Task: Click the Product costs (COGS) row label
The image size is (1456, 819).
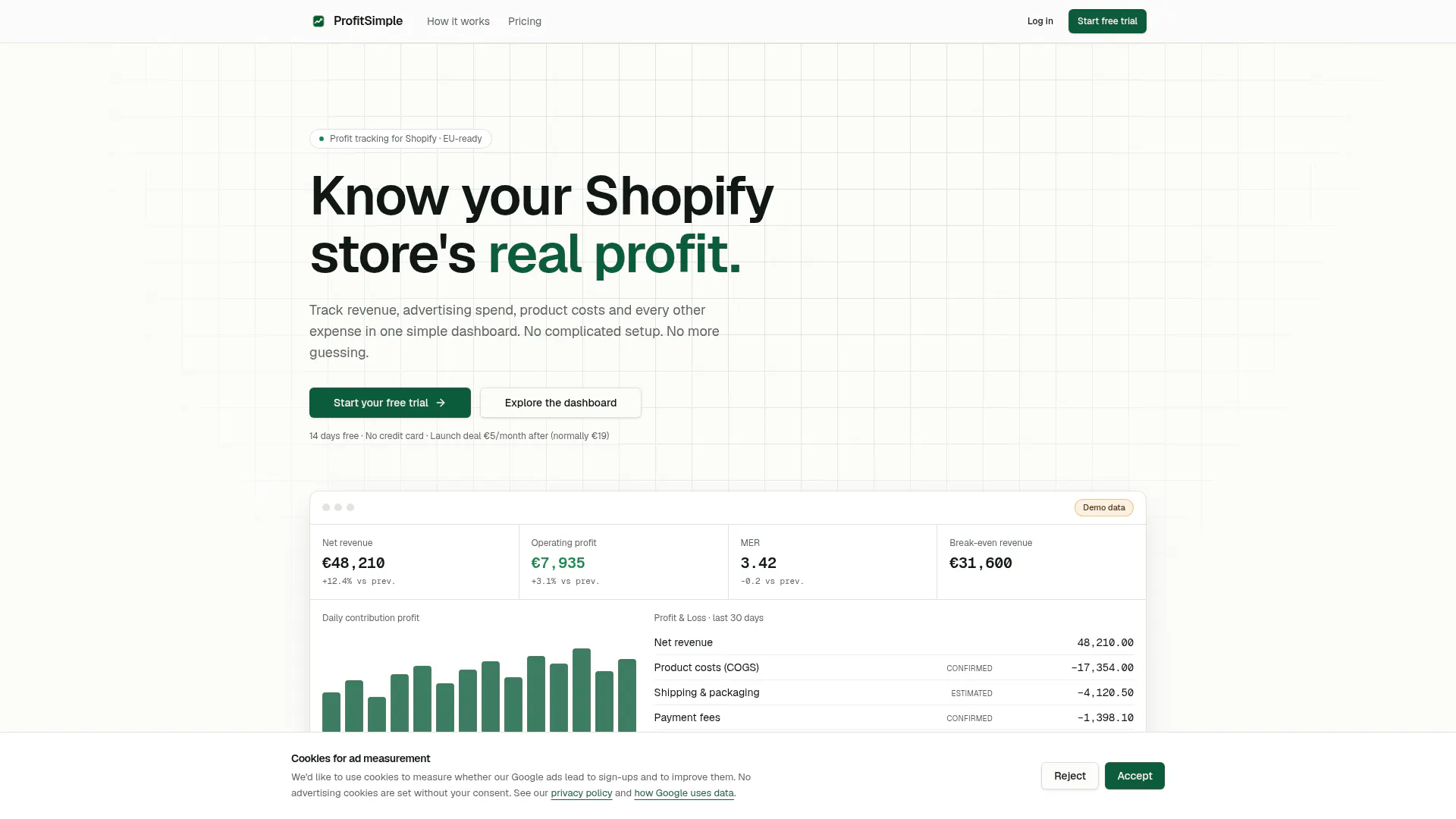Action: click(706, 667)
